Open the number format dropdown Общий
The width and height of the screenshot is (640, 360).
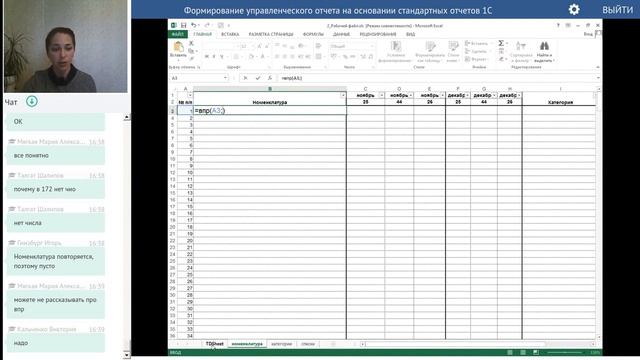pyautogui.click(x=372, y=46)
